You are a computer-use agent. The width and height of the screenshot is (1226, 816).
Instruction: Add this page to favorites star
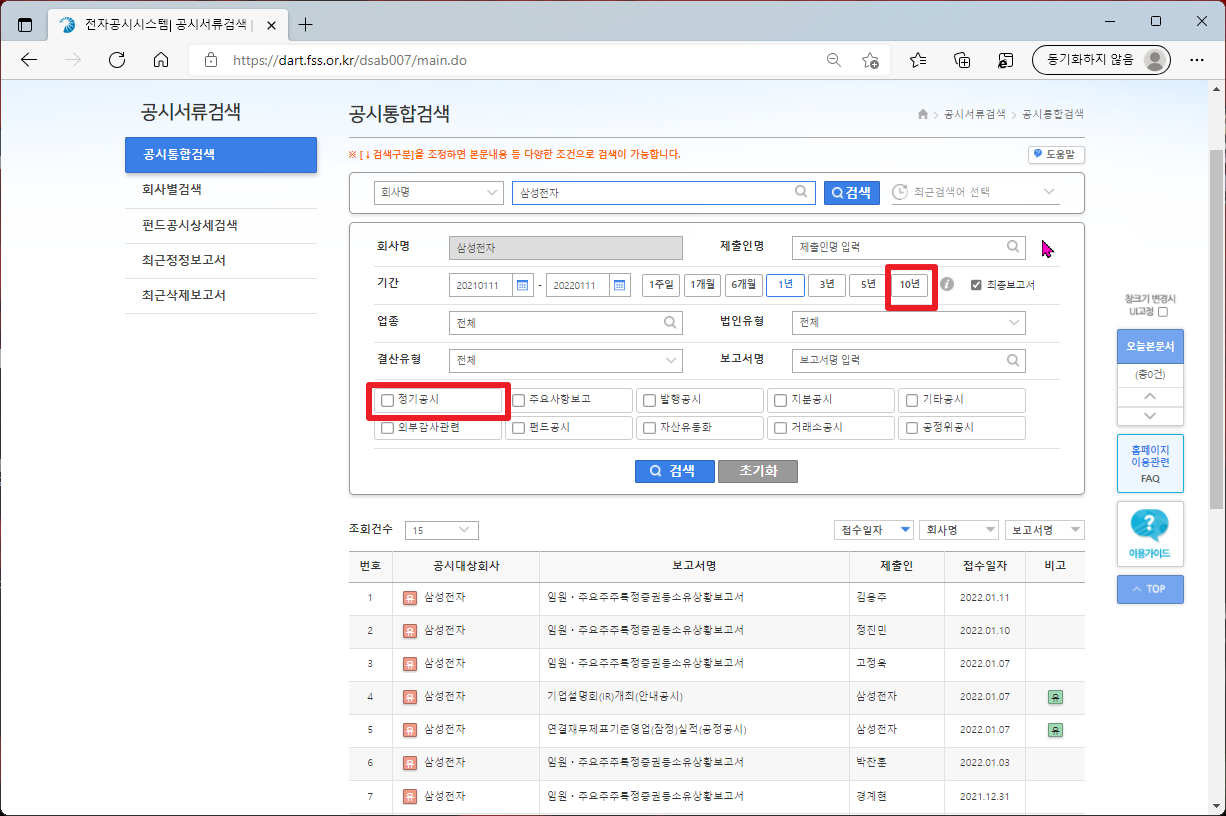tap(870, 60)
